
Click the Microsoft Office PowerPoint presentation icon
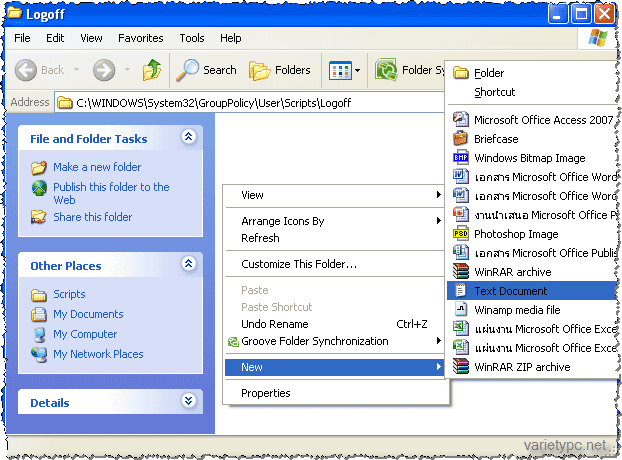click(x=461, y=215)
